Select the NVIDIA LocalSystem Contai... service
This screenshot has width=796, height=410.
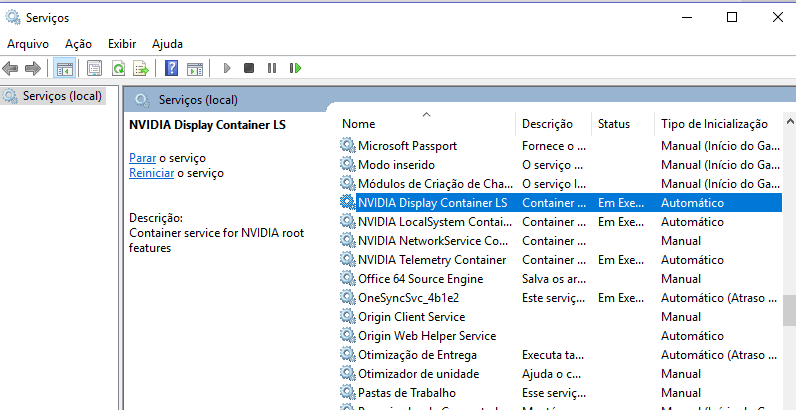[560, 222]
